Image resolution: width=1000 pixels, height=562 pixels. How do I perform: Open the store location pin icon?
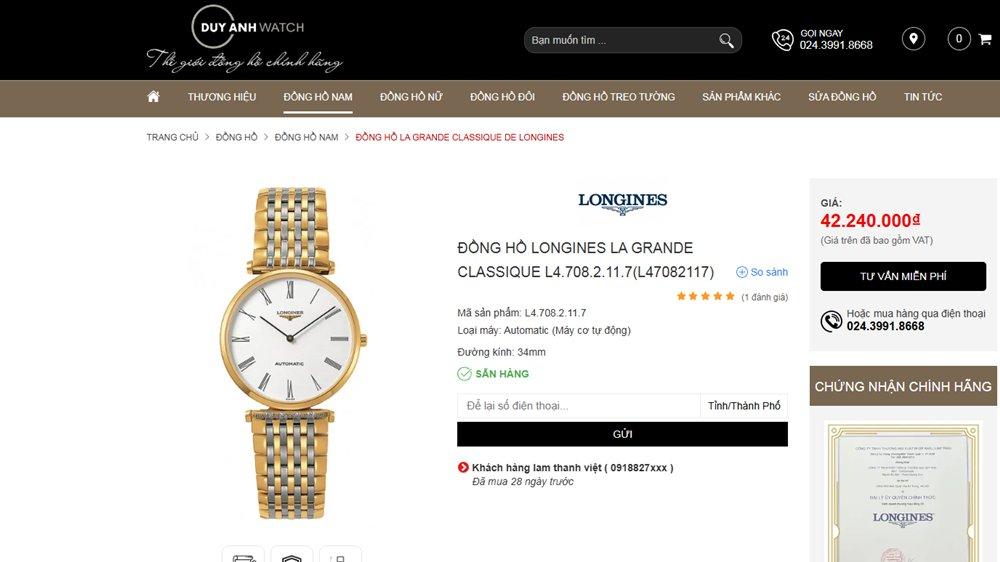coord(913,39)
